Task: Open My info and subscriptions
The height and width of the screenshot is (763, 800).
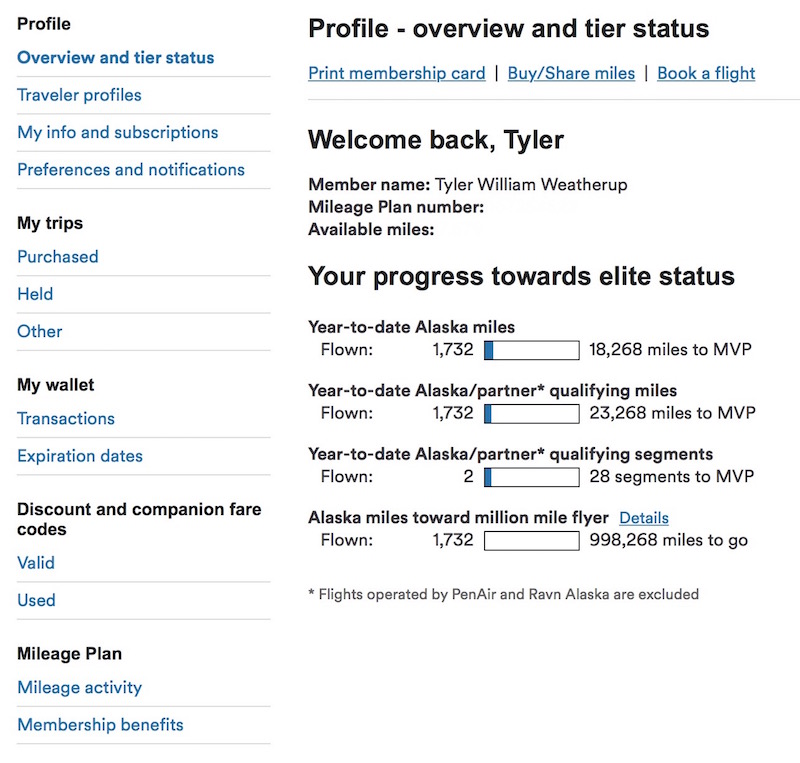Action: tap(118, 132)
